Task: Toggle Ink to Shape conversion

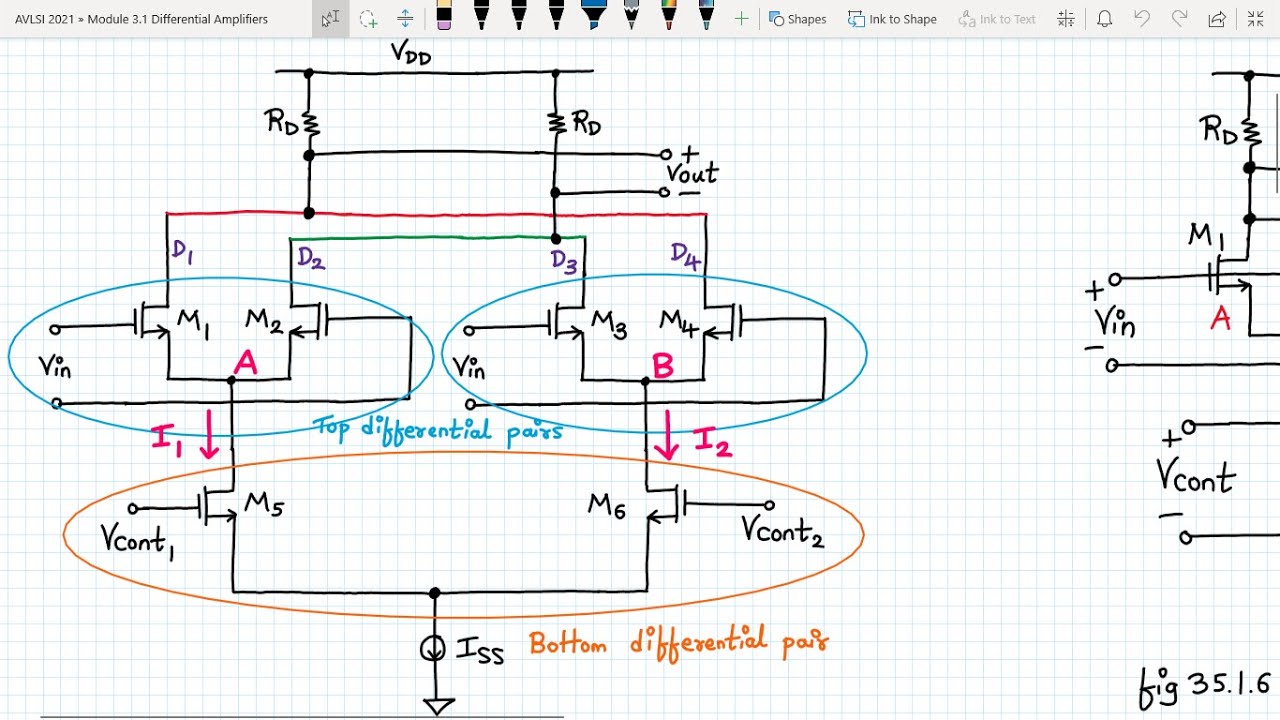Action: (x=892, y=19)
